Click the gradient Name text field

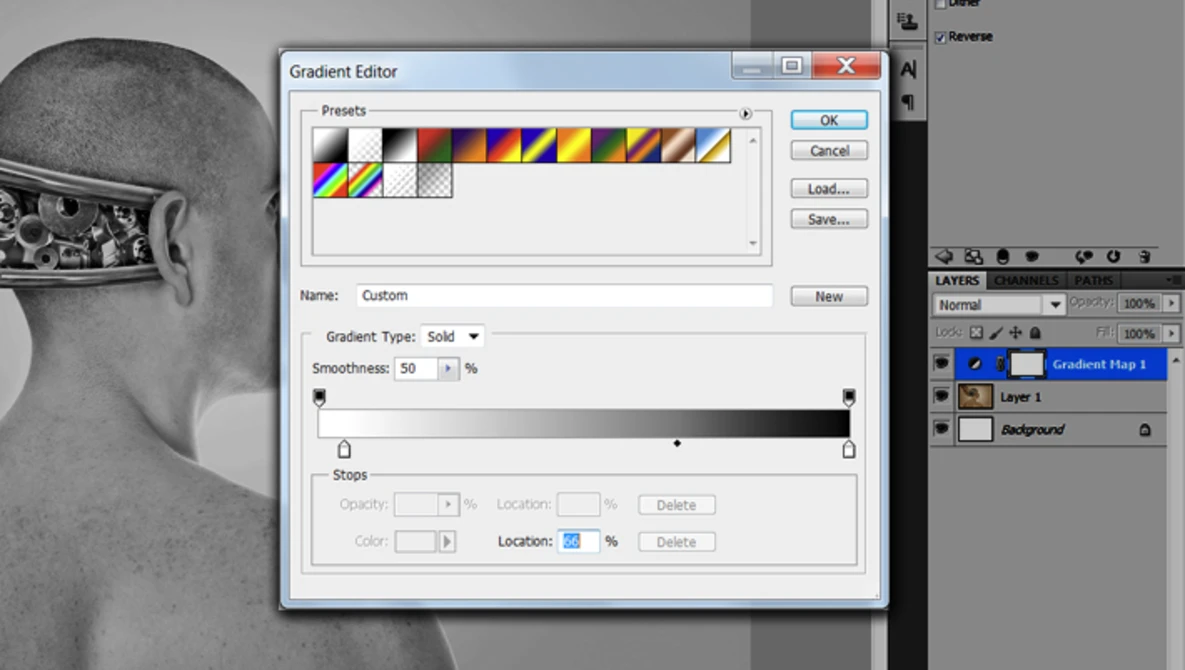(x=565, y=295)
